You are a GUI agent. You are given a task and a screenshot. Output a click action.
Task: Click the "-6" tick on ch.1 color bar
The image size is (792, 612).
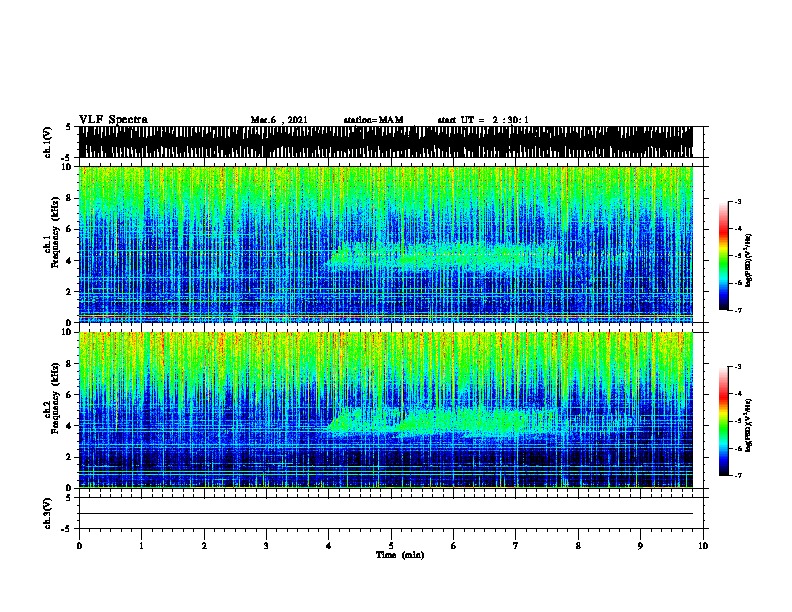coord(737,283)
